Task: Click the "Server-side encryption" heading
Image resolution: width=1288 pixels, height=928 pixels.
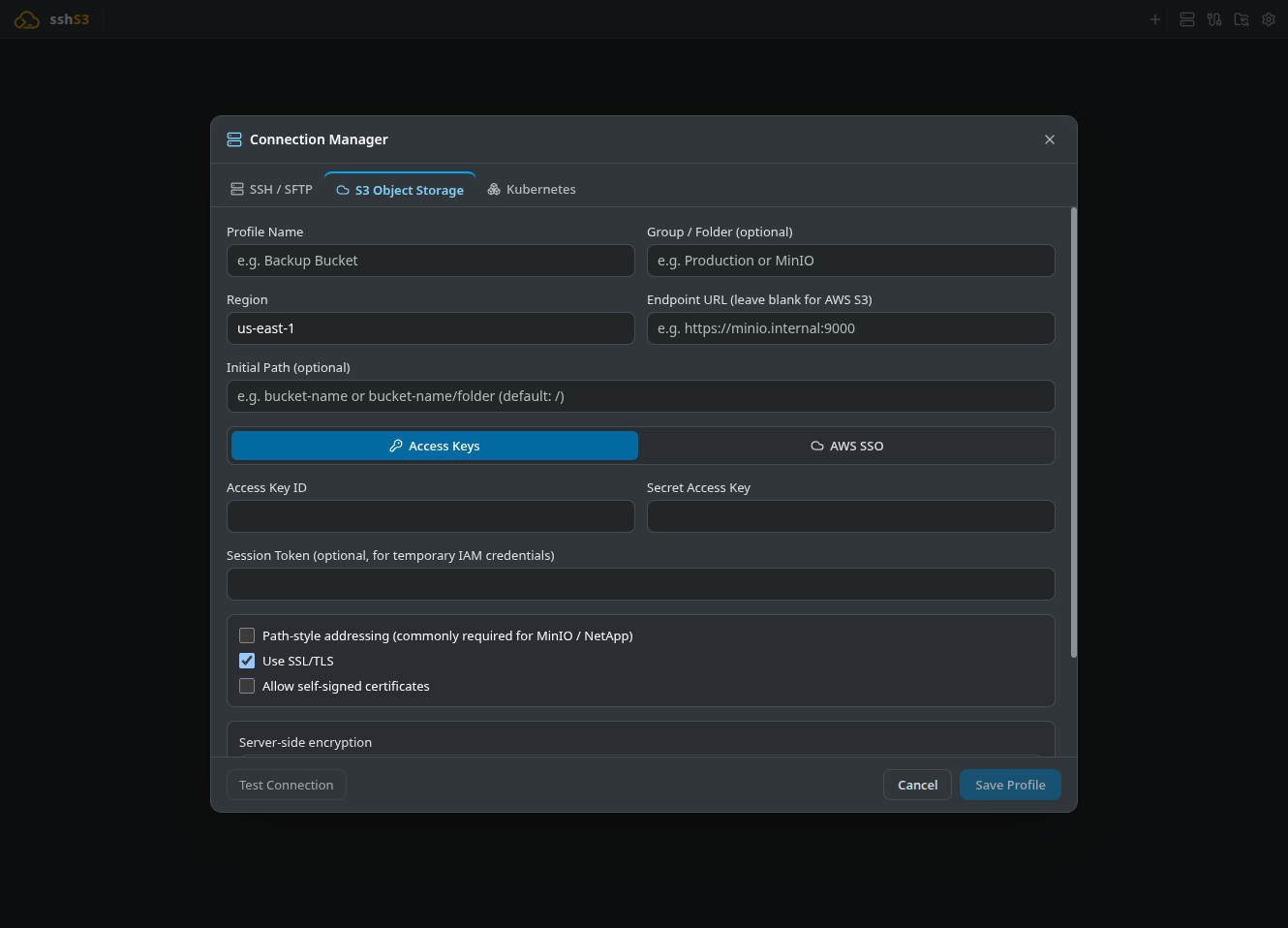Action: pos(305,742)
